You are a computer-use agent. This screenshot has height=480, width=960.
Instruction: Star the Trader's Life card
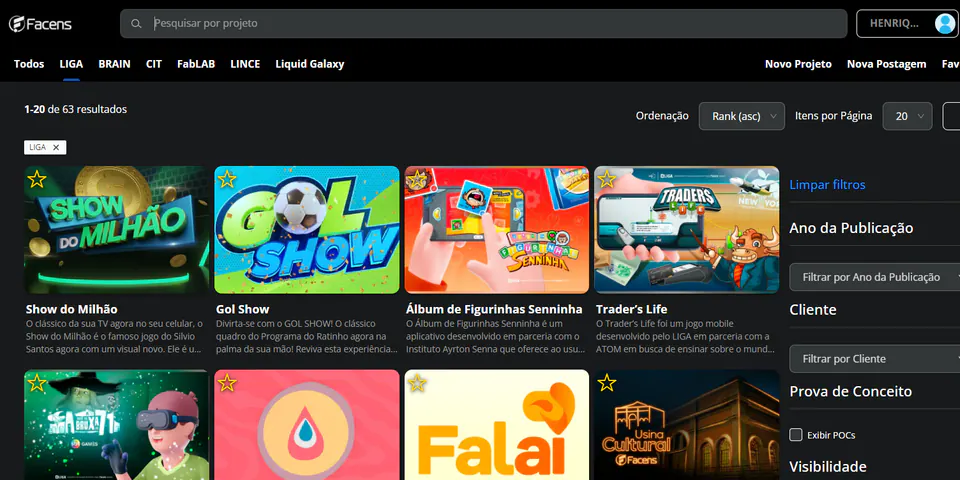(x=607, y=179)
